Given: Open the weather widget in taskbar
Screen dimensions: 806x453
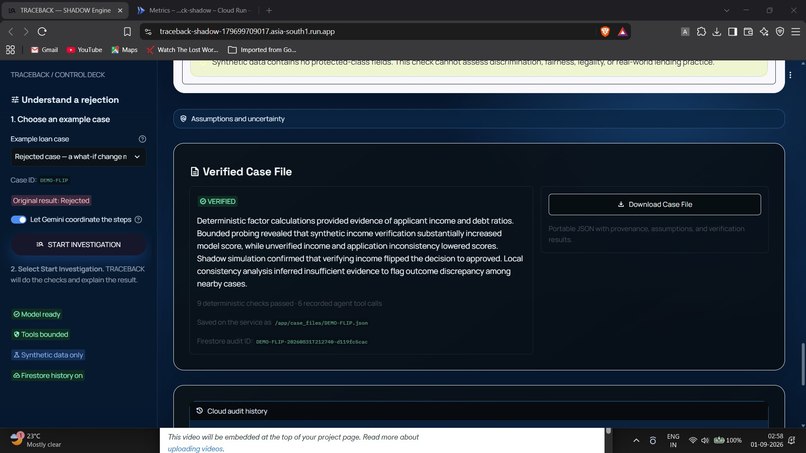Looking at the screenshot, I should tap(36, 440).
